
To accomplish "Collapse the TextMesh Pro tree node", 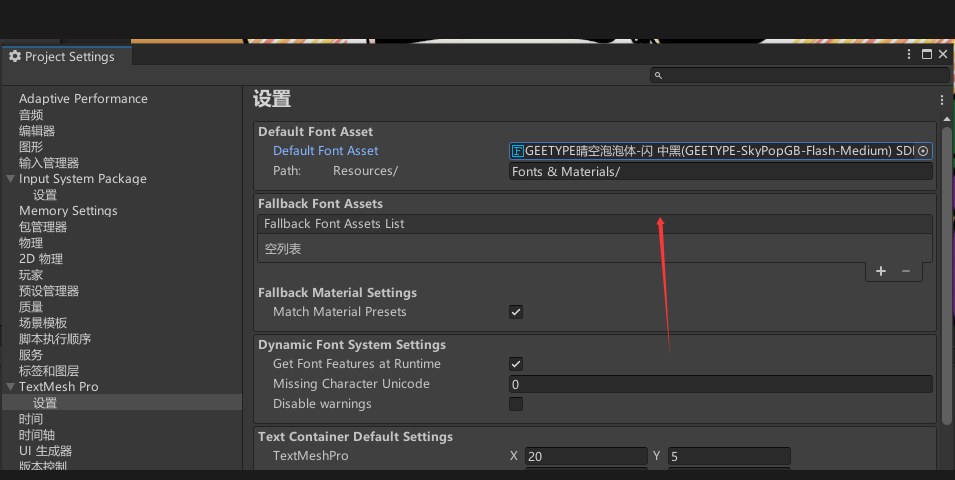I will [10, 387].
